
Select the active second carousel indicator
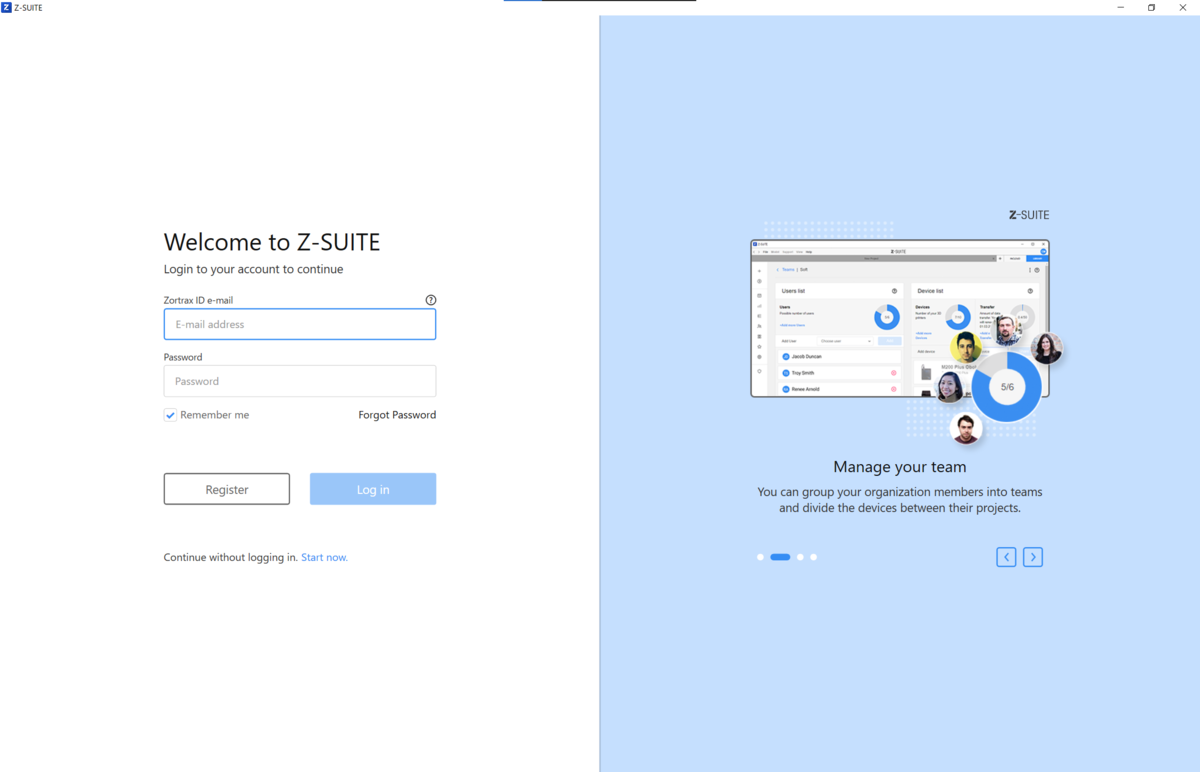[x=780, y=557]
